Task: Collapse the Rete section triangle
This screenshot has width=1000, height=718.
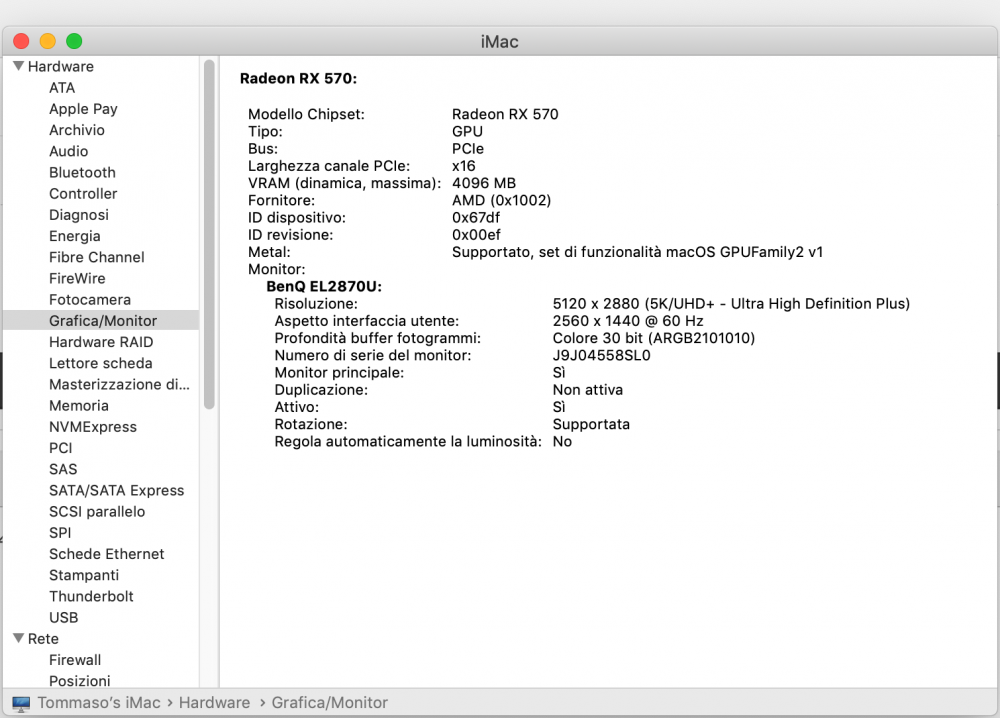Action: [x=18, y=638]
